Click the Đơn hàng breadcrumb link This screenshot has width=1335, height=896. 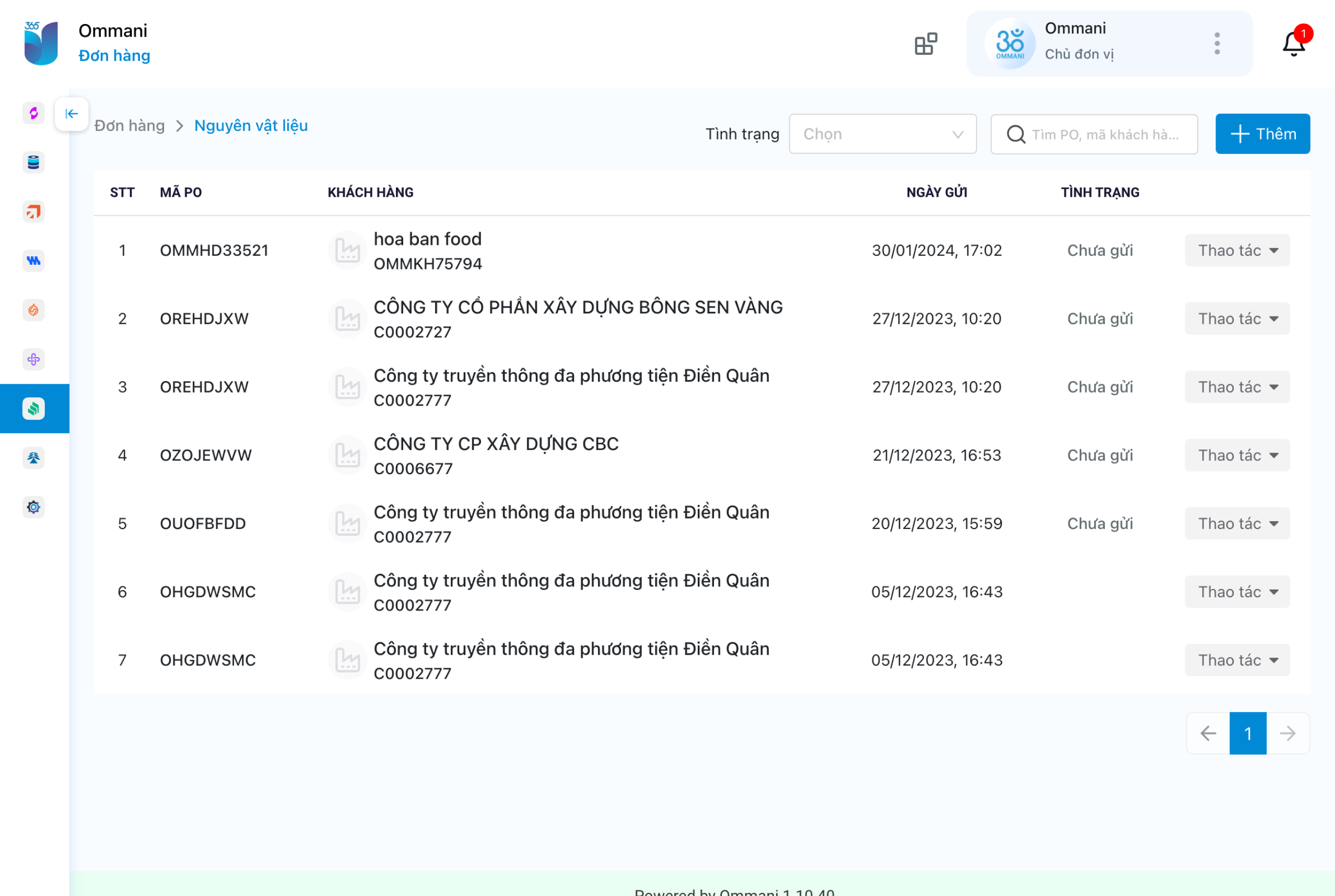pos(130,126)
